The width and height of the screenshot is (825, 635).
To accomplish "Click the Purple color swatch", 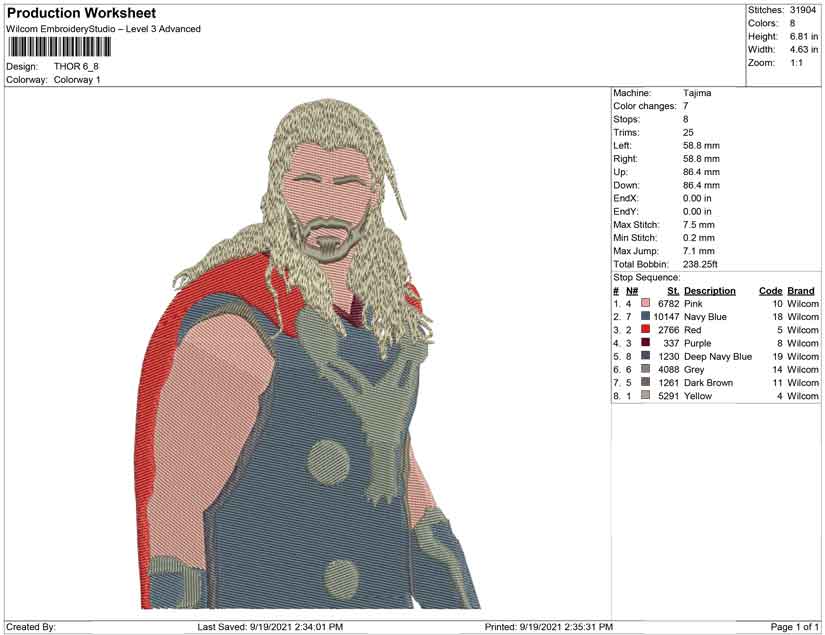I will point(645,343).
